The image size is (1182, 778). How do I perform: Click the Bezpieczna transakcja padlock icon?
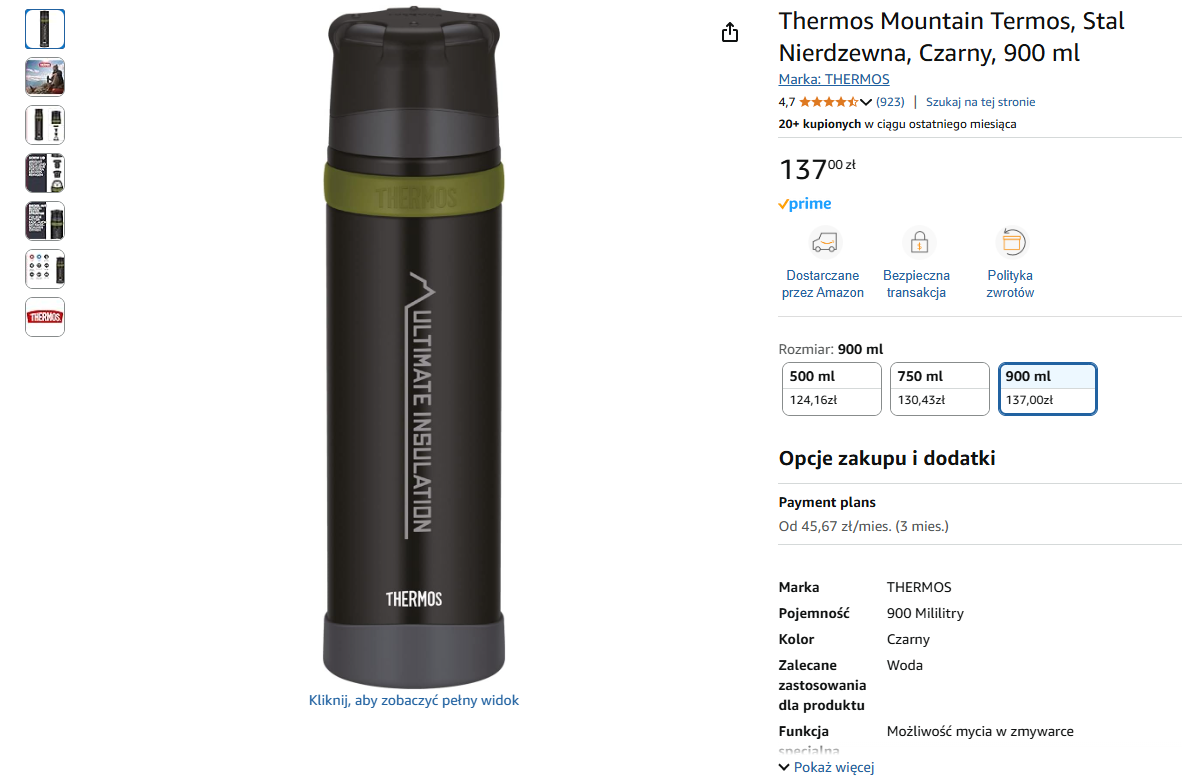coord(919,243)
